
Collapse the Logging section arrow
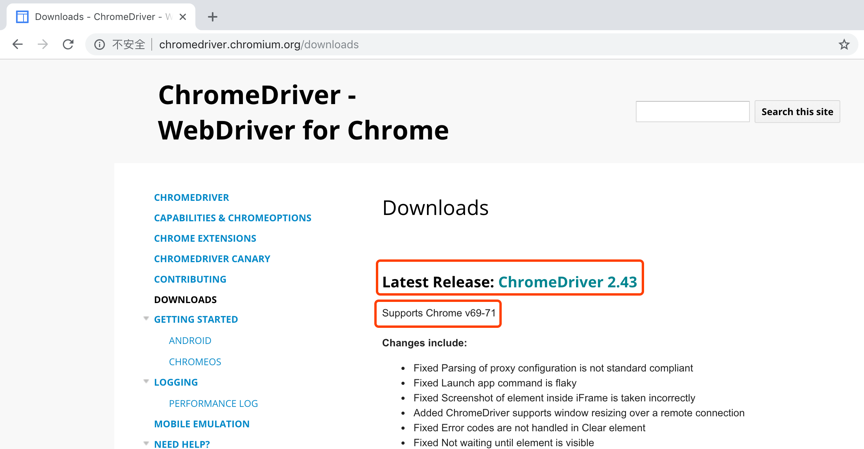pos(146,381)
